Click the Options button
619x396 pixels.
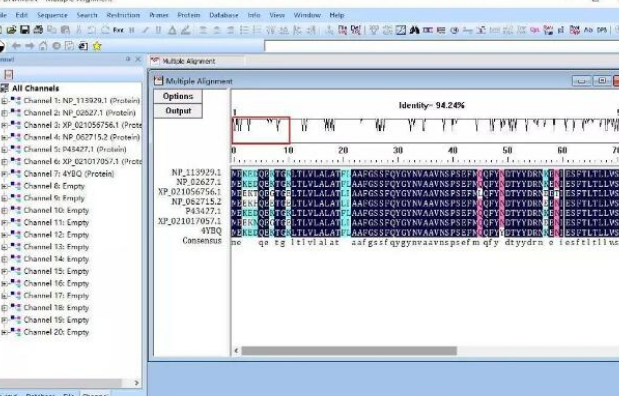coord(178,96)
